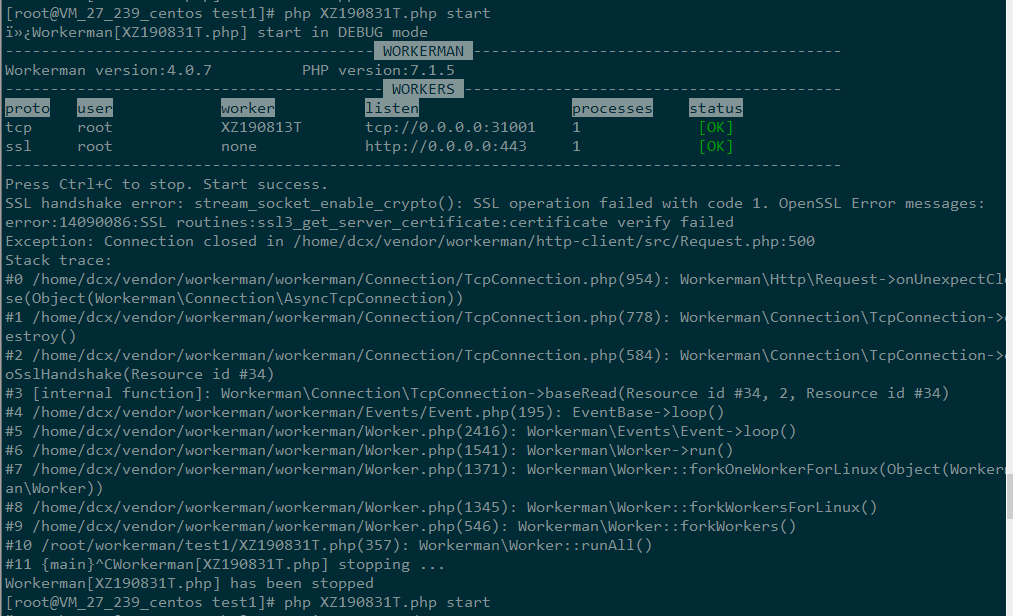Select the processes column header

coord(612,108)
